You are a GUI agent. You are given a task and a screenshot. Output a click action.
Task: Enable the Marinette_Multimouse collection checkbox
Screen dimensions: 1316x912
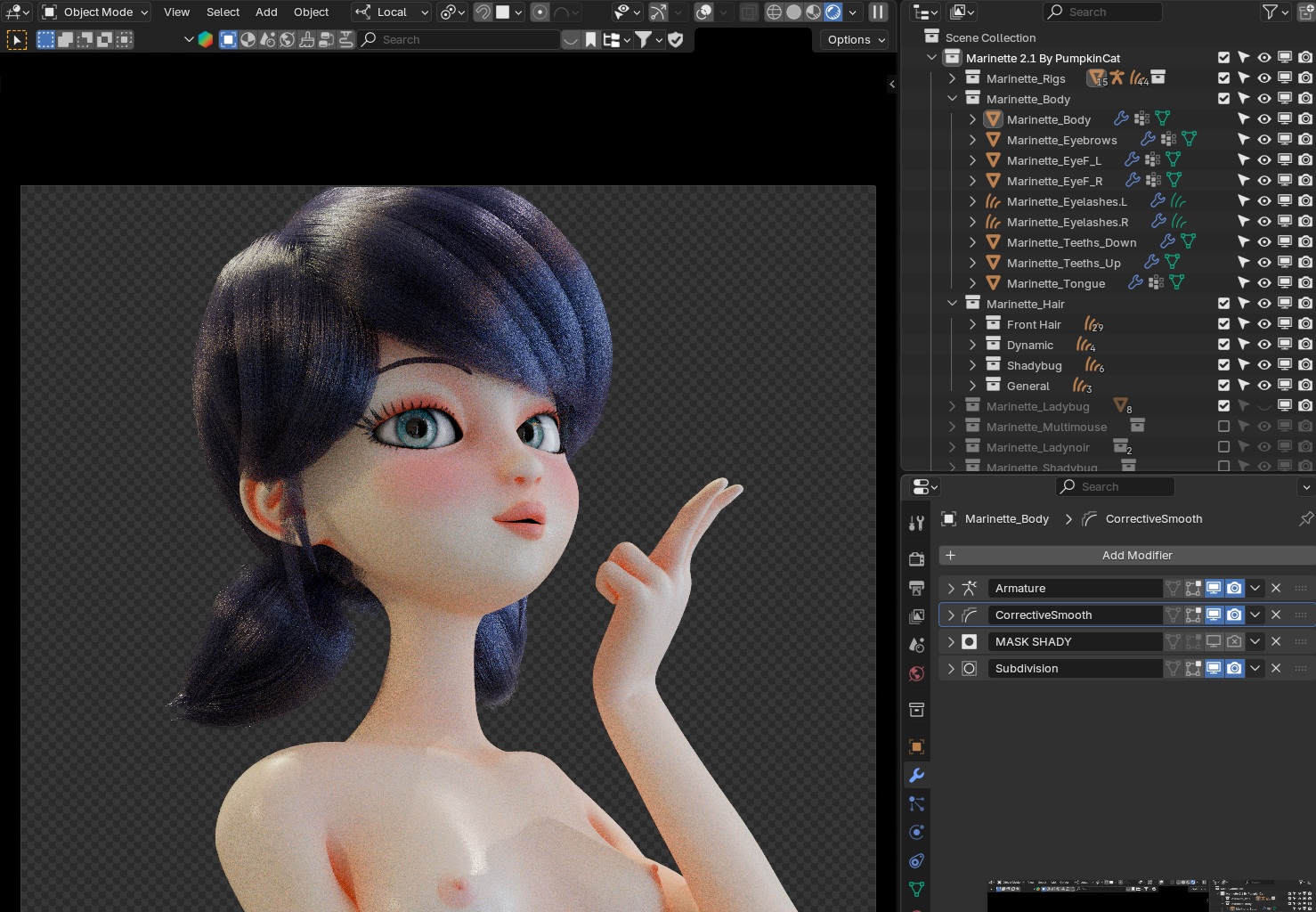click(x=1223, y=427)
